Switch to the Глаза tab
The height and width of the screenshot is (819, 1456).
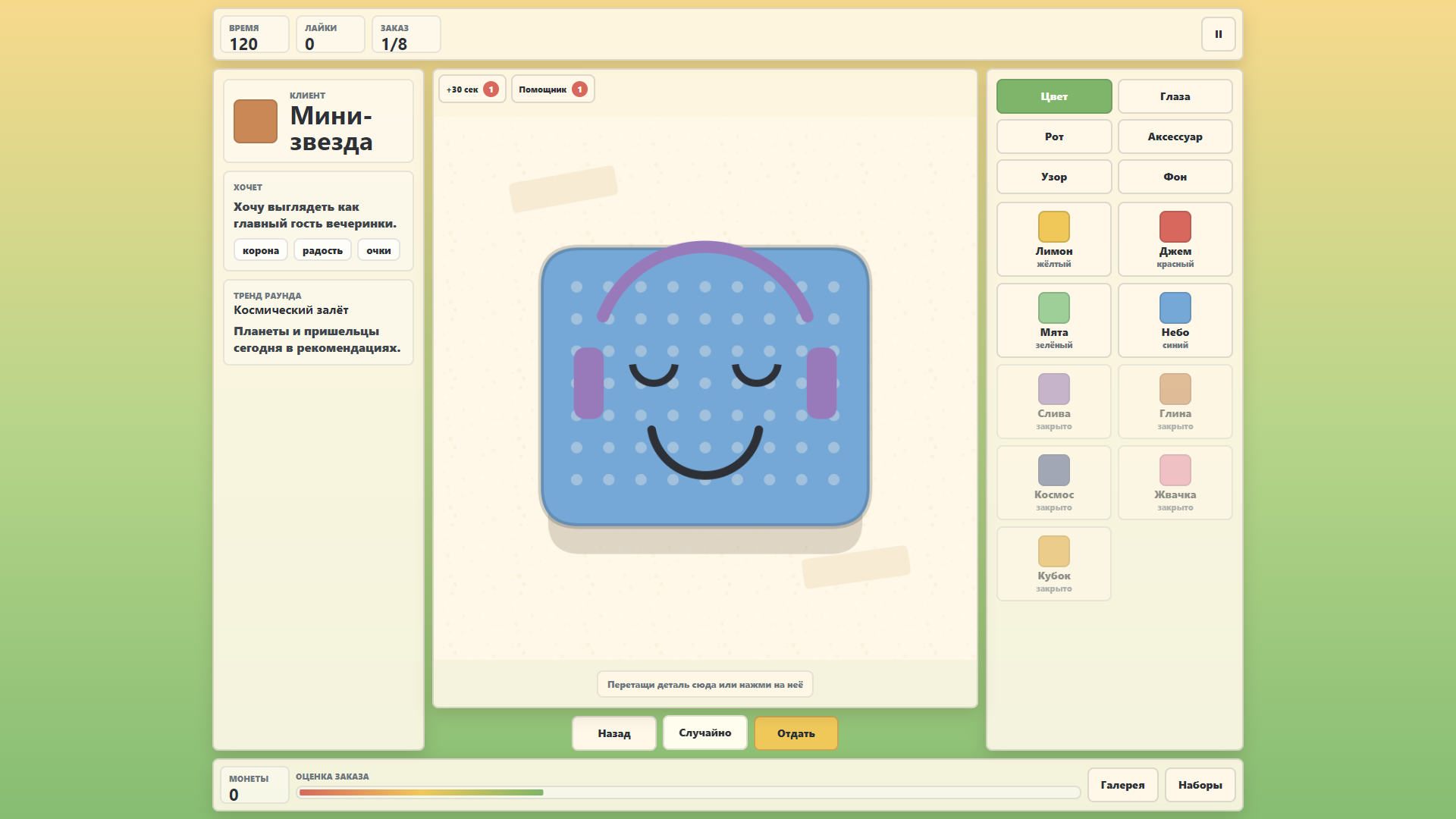(1175, 96)
